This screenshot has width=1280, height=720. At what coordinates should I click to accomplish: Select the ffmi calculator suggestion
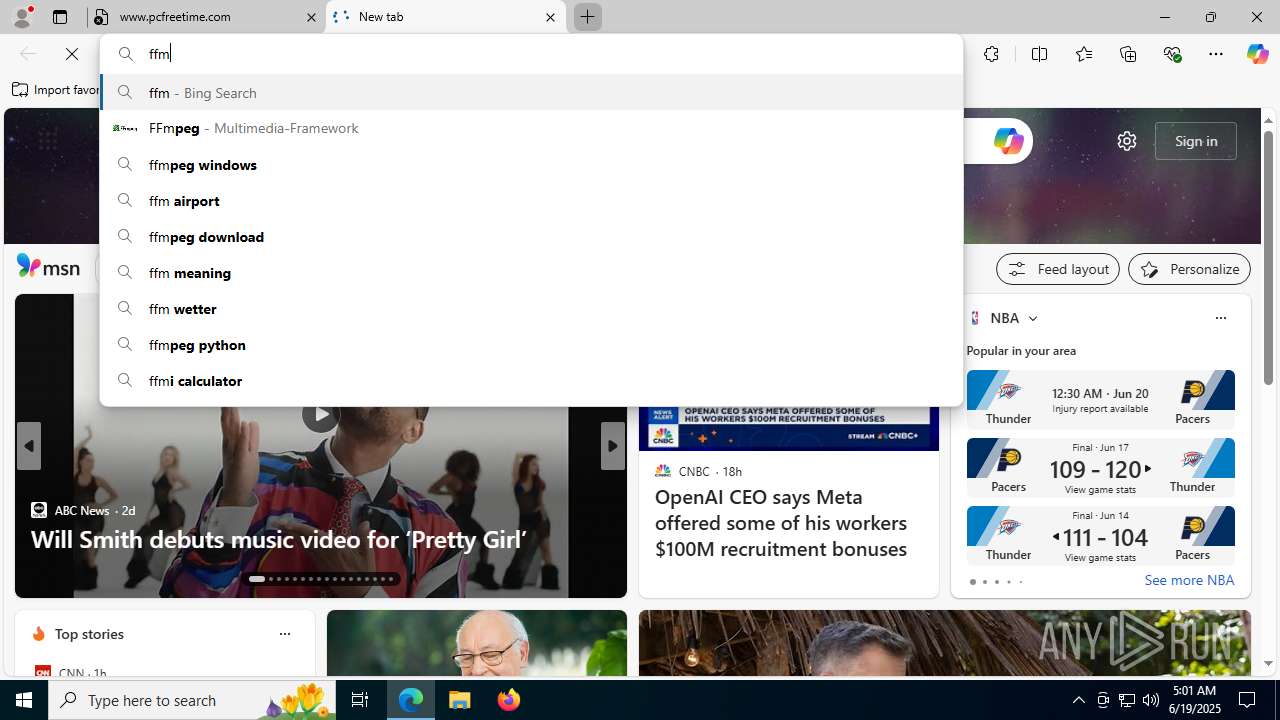tap(531, 380)
